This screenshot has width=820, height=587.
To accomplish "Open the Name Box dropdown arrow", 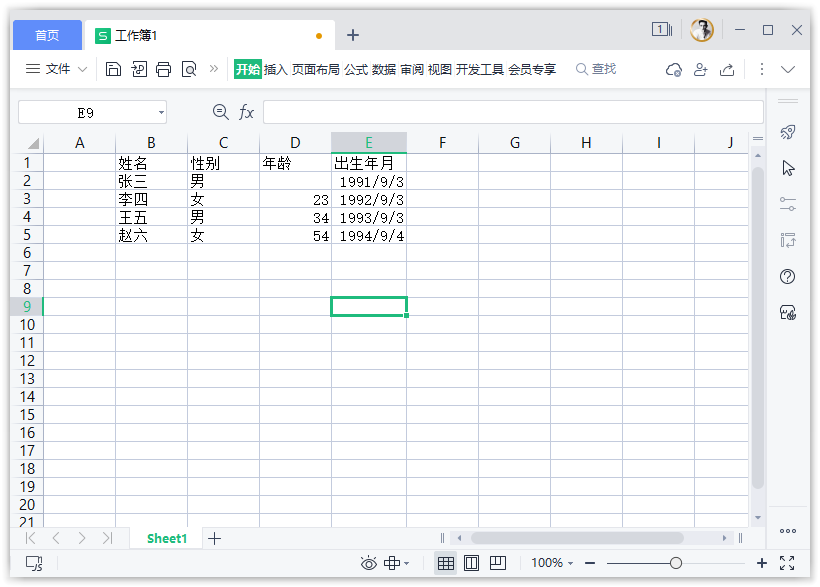I will pos(161,112).
